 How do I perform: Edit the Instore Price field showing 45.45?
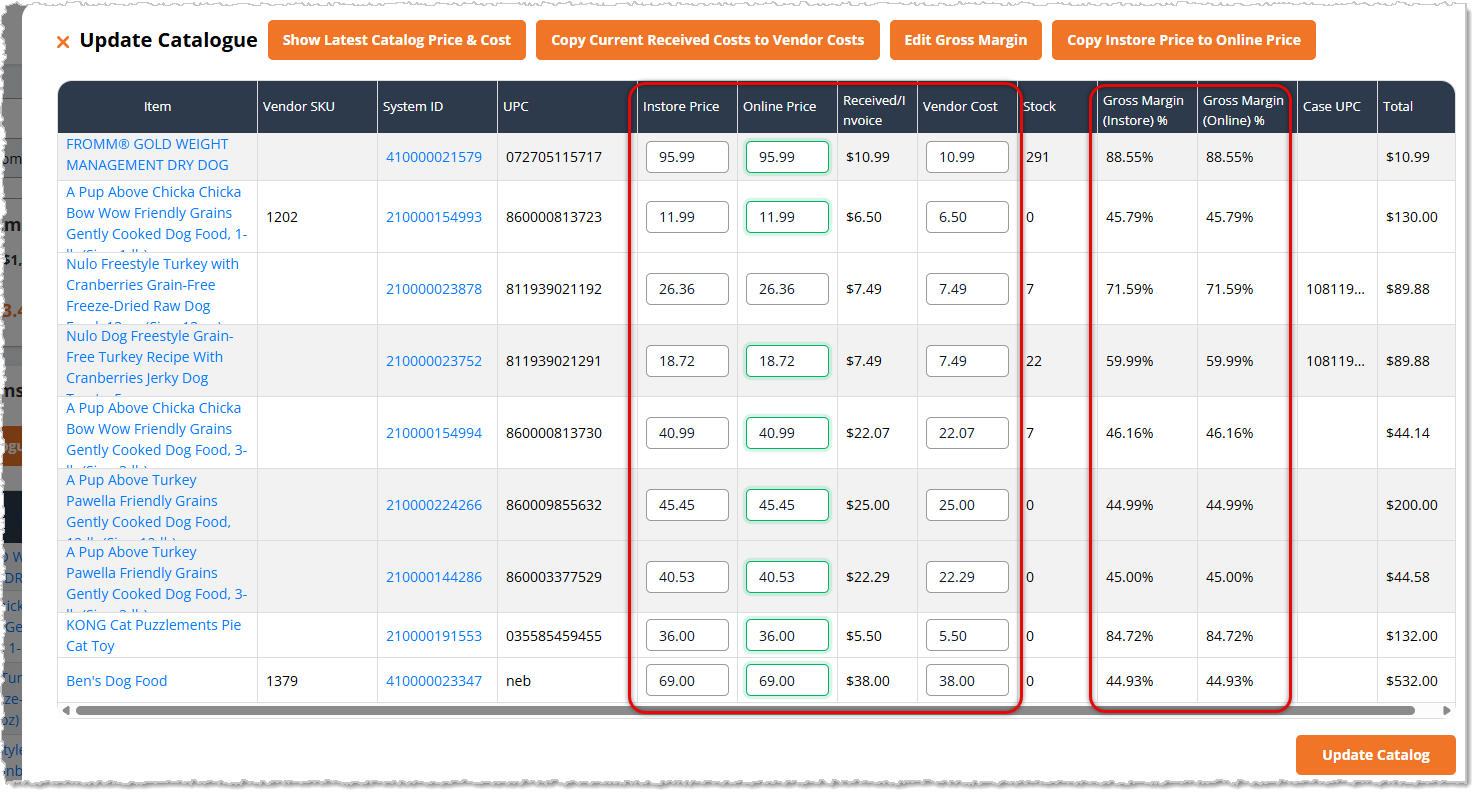pyautogui.click(x=687, y=505)
